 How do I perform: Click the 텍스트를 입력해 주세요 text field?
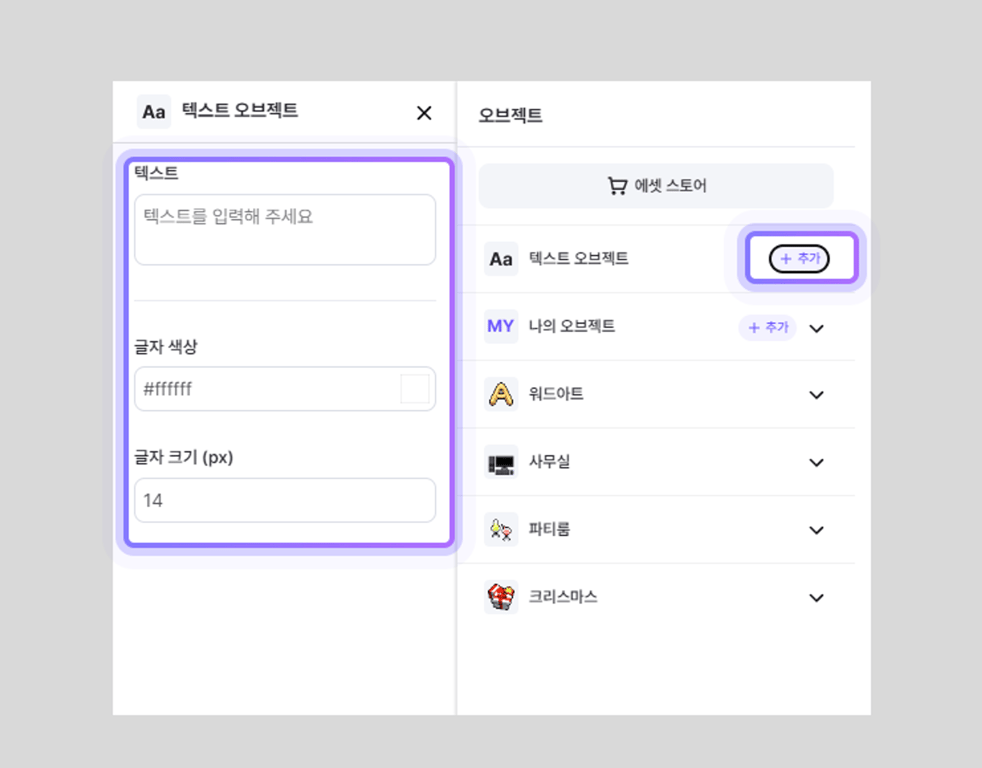tap(285, 229)
